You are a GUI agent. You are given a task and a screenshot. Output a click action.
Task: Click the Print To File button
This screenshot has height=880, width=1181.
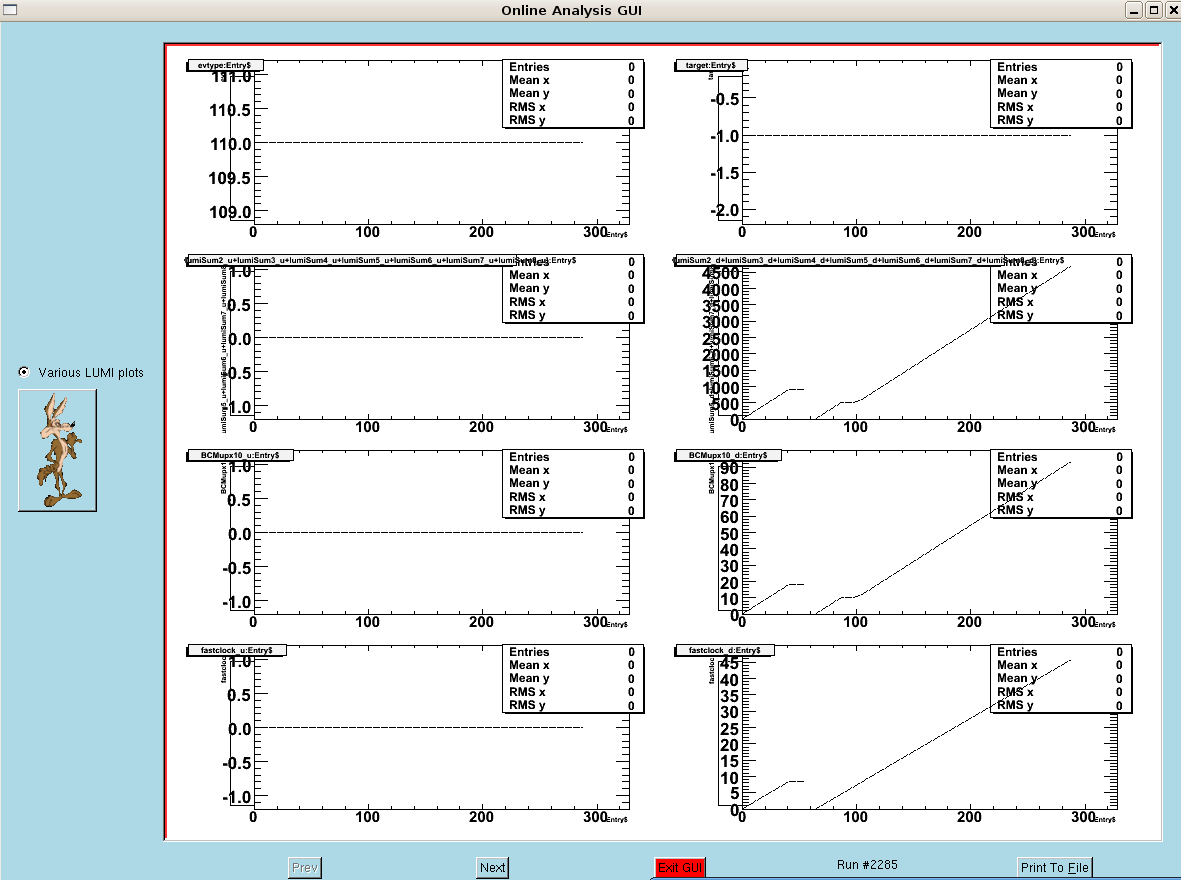pos(1054,867)
